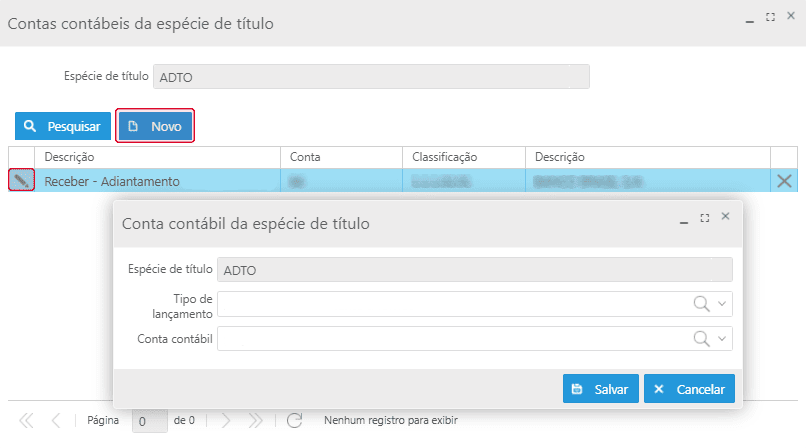
Task: Refresh the grid with the reload icon
Action: point(294,421)
